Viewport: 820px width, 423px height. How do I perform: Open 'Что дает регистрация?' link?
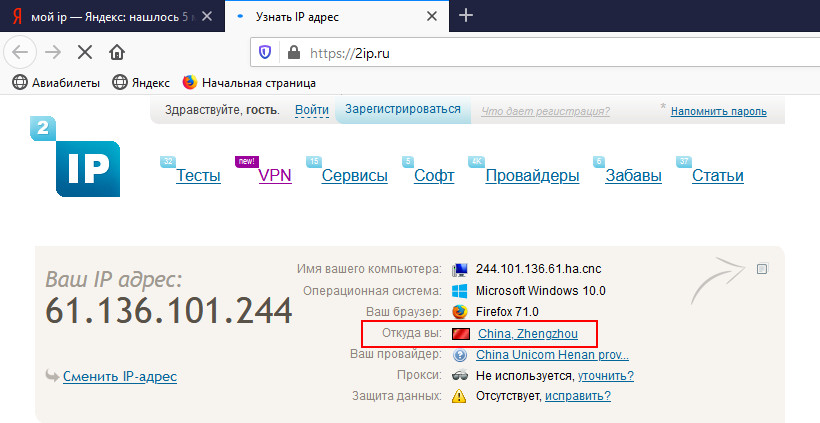(545, 111)
